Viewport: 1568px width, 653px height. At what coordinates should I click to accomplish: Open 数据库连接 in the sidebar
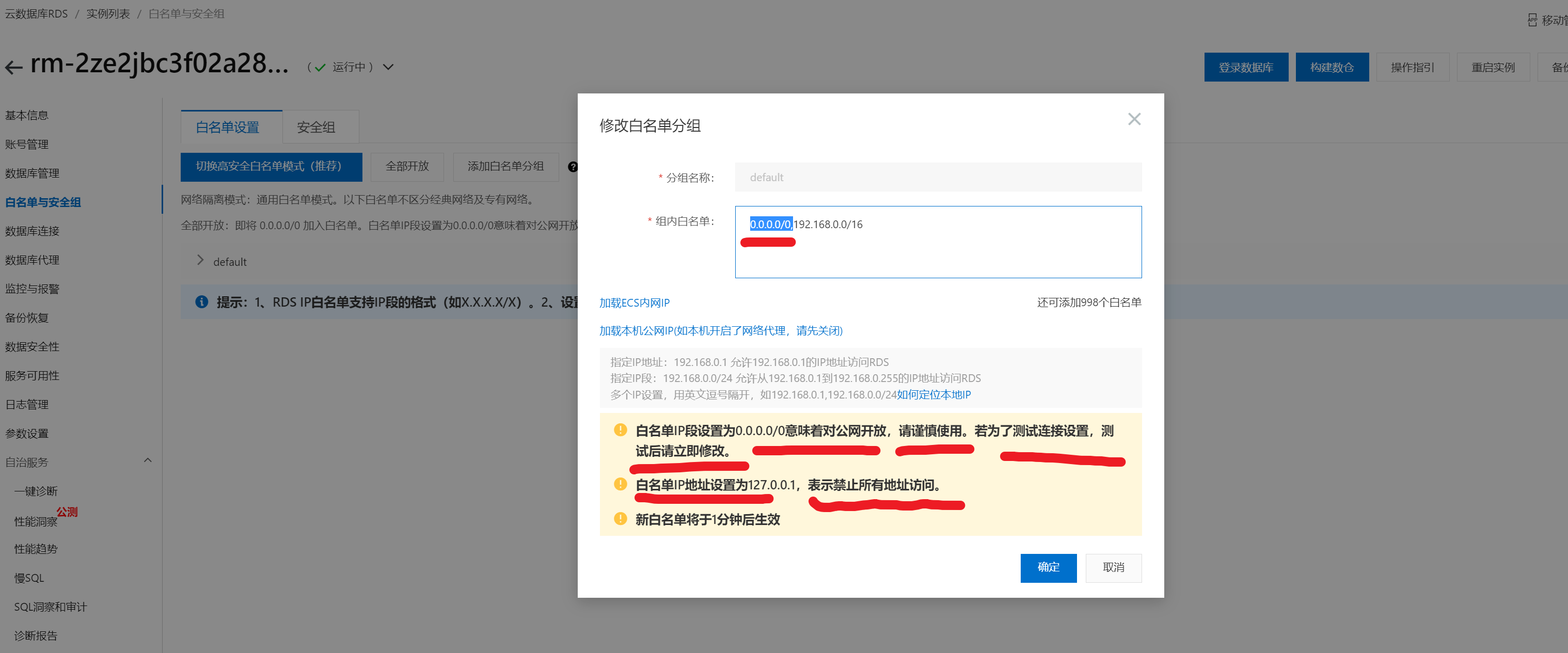tap(32, 231)
